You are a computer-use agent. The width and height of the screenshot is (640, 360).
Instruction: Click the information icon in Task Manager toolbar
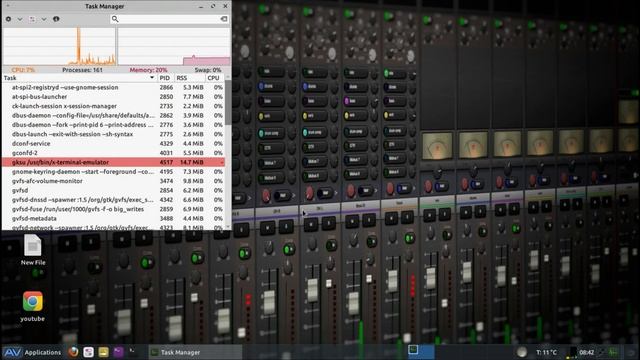(56, 19)
